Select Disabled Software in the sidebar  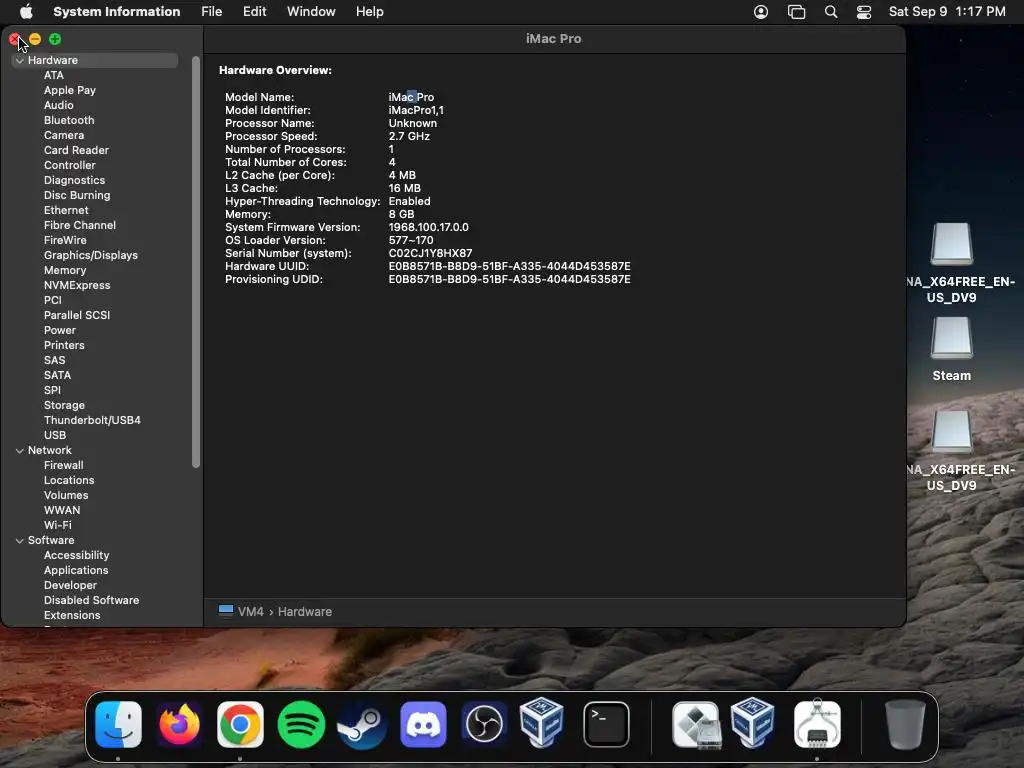(x=91, y=601)
